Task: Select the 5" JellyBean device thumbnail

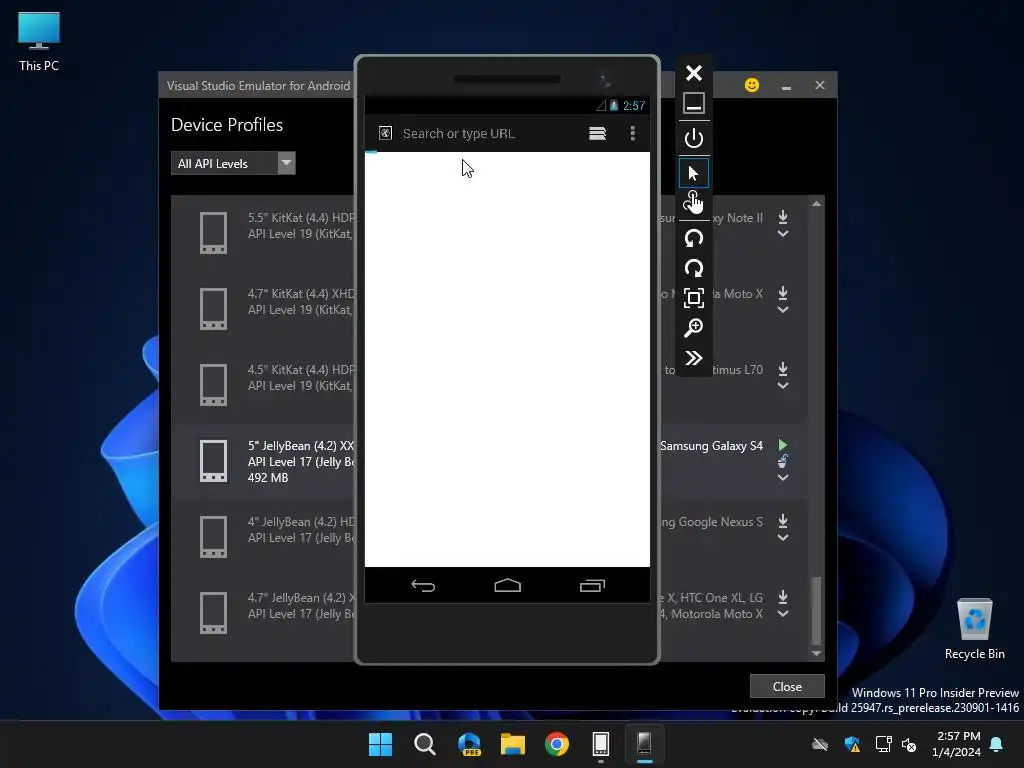Action: coord(214,460)
